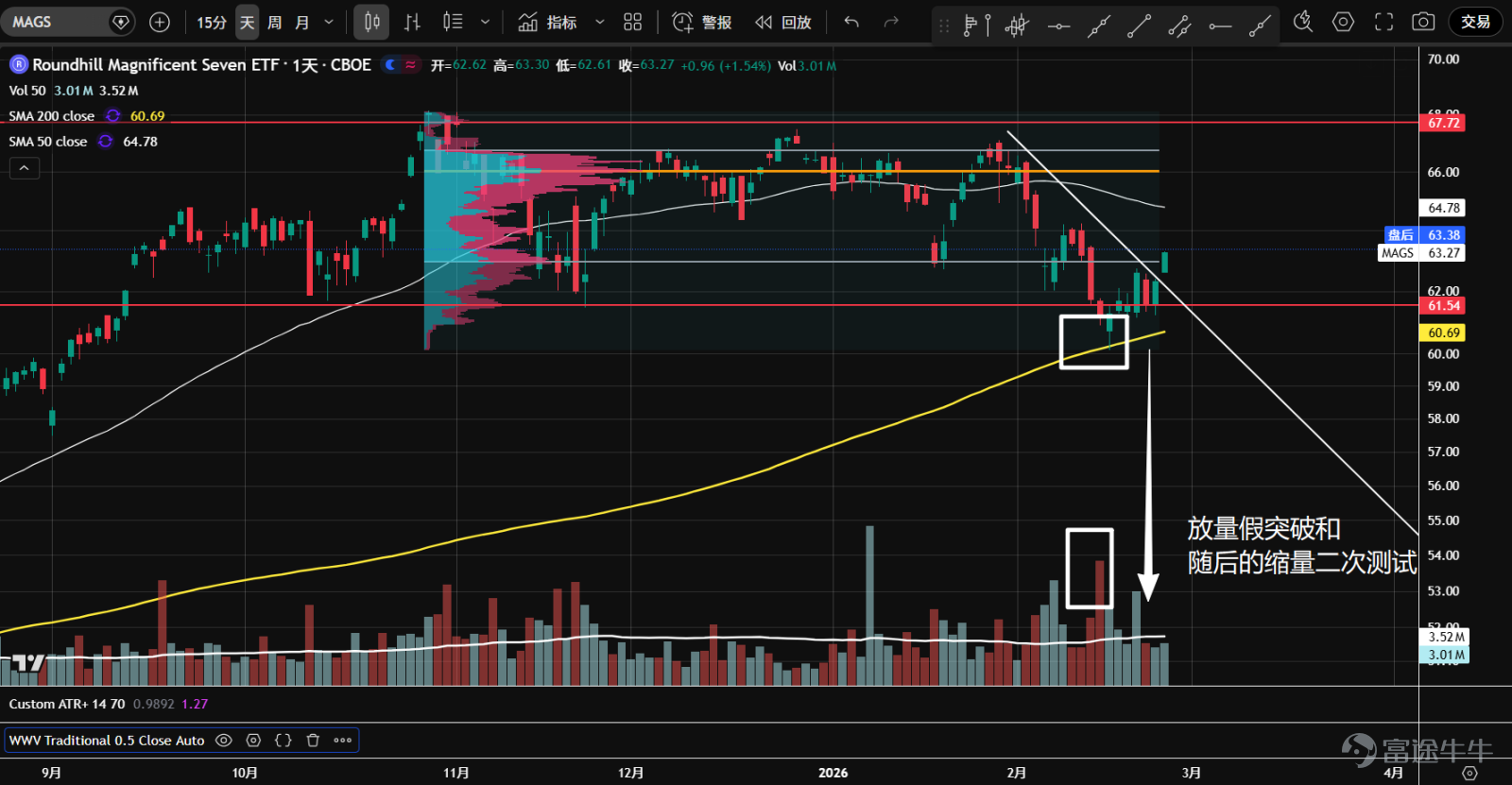Select the 月 monthly timeframe
The height and width of the screenshot is (785, 1512).
point(302,22)
